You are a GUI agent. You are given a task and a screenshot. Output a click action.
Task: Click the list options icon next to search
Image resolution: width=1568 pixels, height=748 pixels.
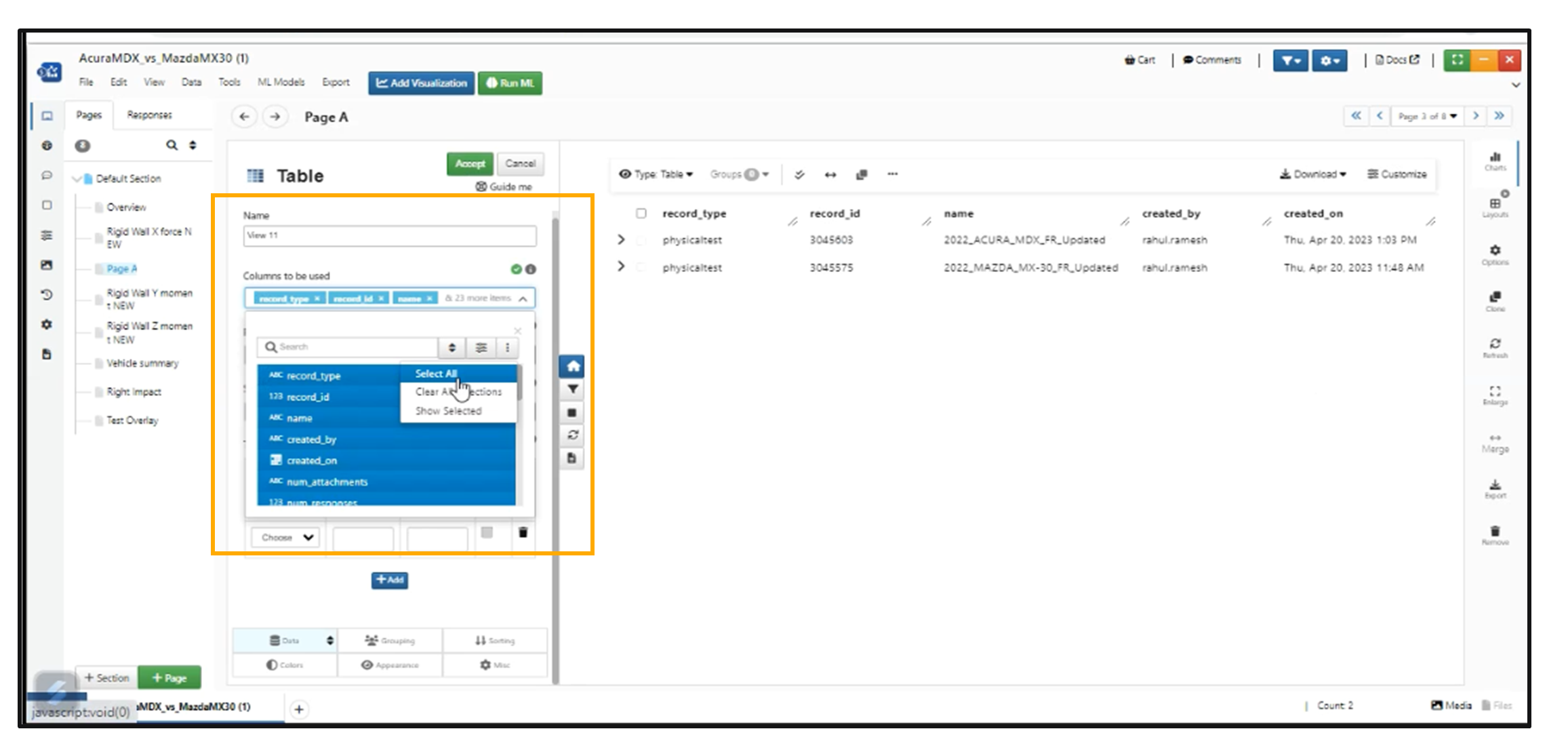click(x=481, y=347)
